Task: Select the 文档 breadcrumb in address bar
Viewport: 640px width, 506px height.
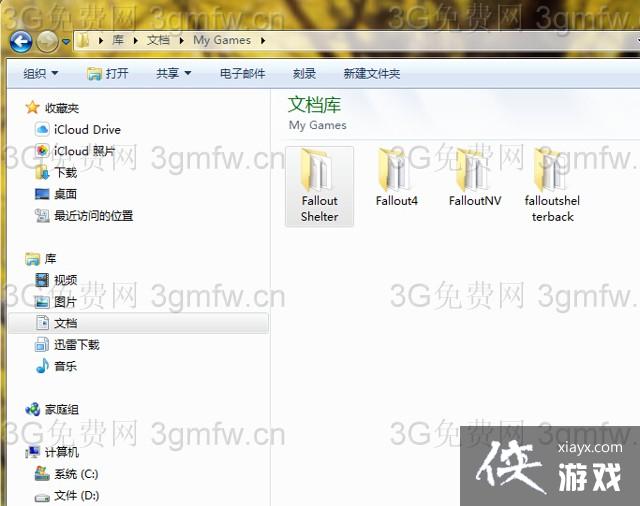Action: pyautogui.click(x=158, y=40)
